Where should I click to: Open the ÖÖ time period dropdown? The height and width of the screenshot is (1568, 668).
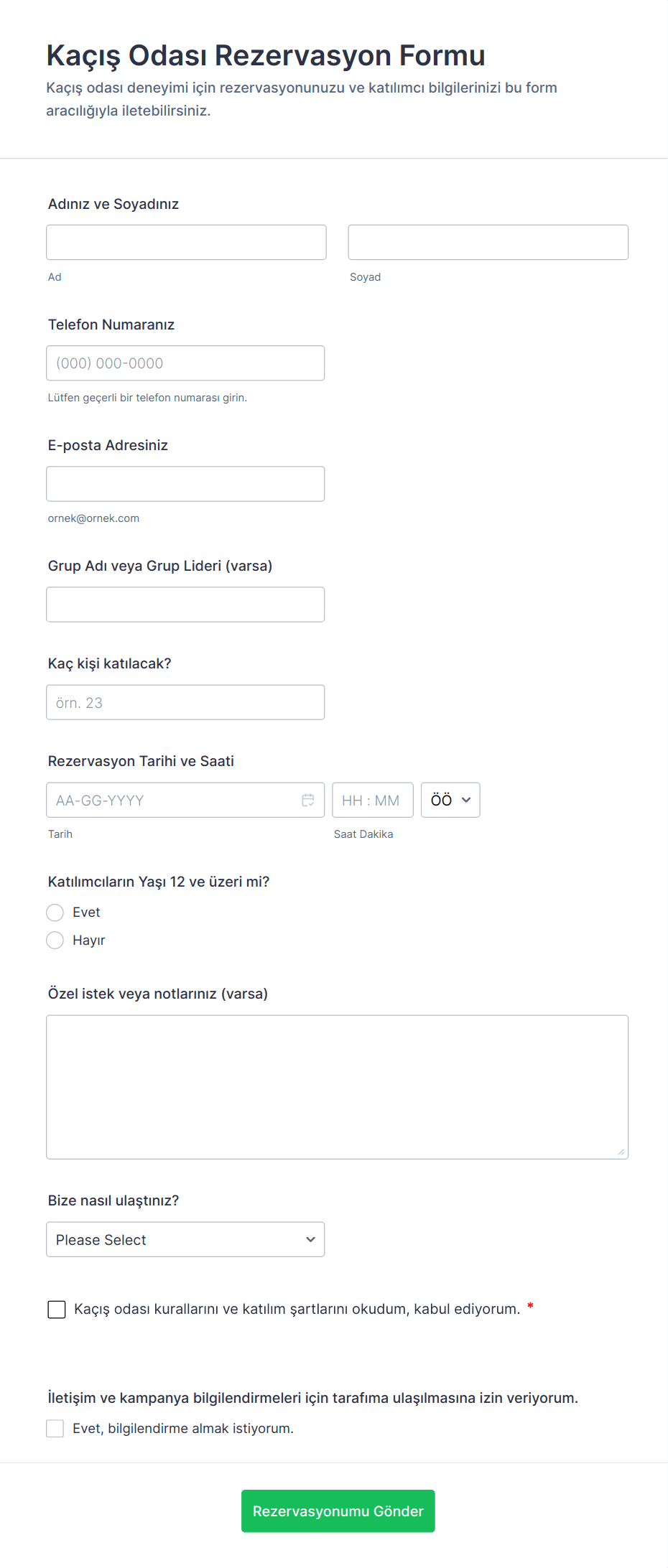coord(450,800)
